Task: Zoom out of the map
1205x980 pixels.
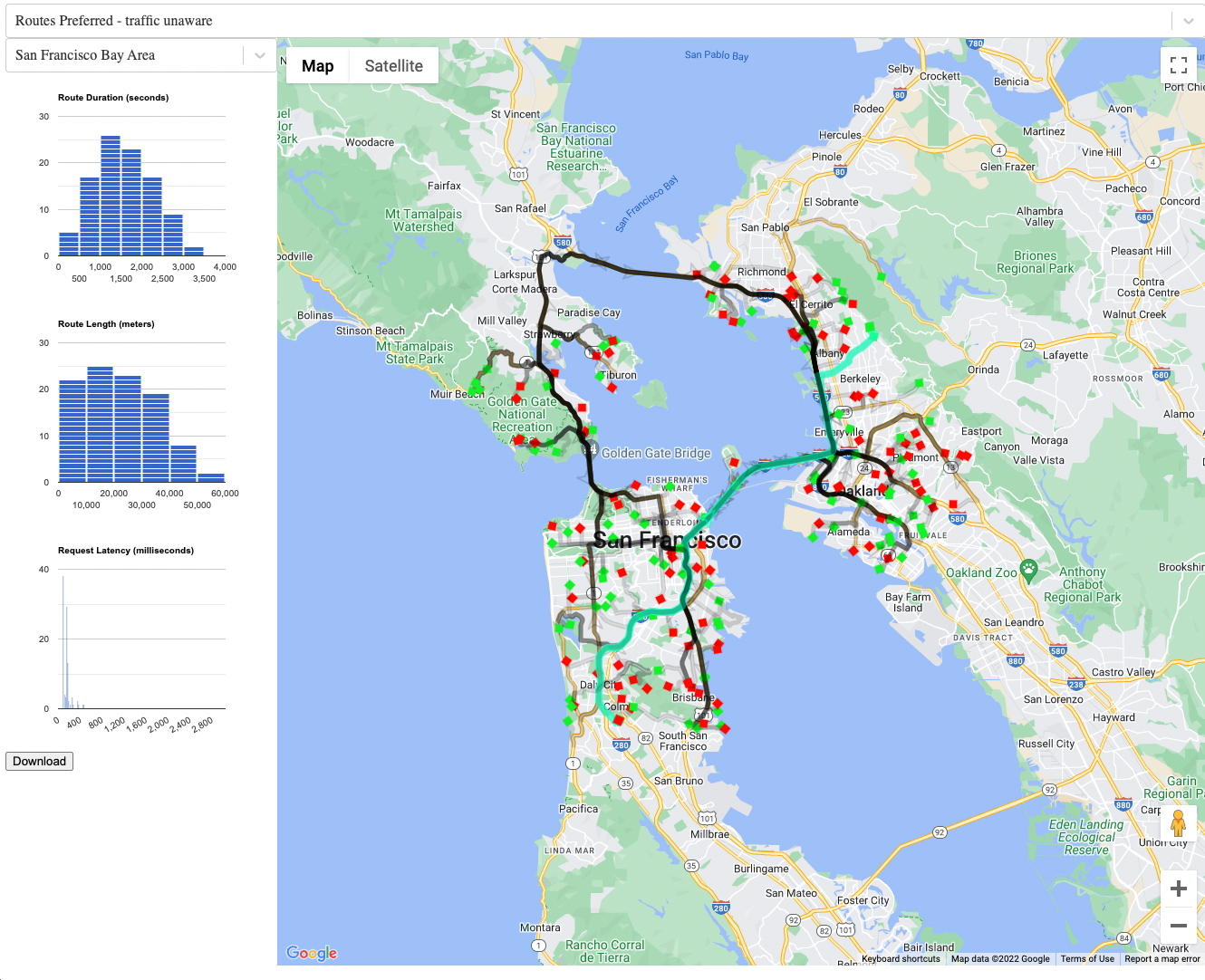Action: coord(1178,926)
